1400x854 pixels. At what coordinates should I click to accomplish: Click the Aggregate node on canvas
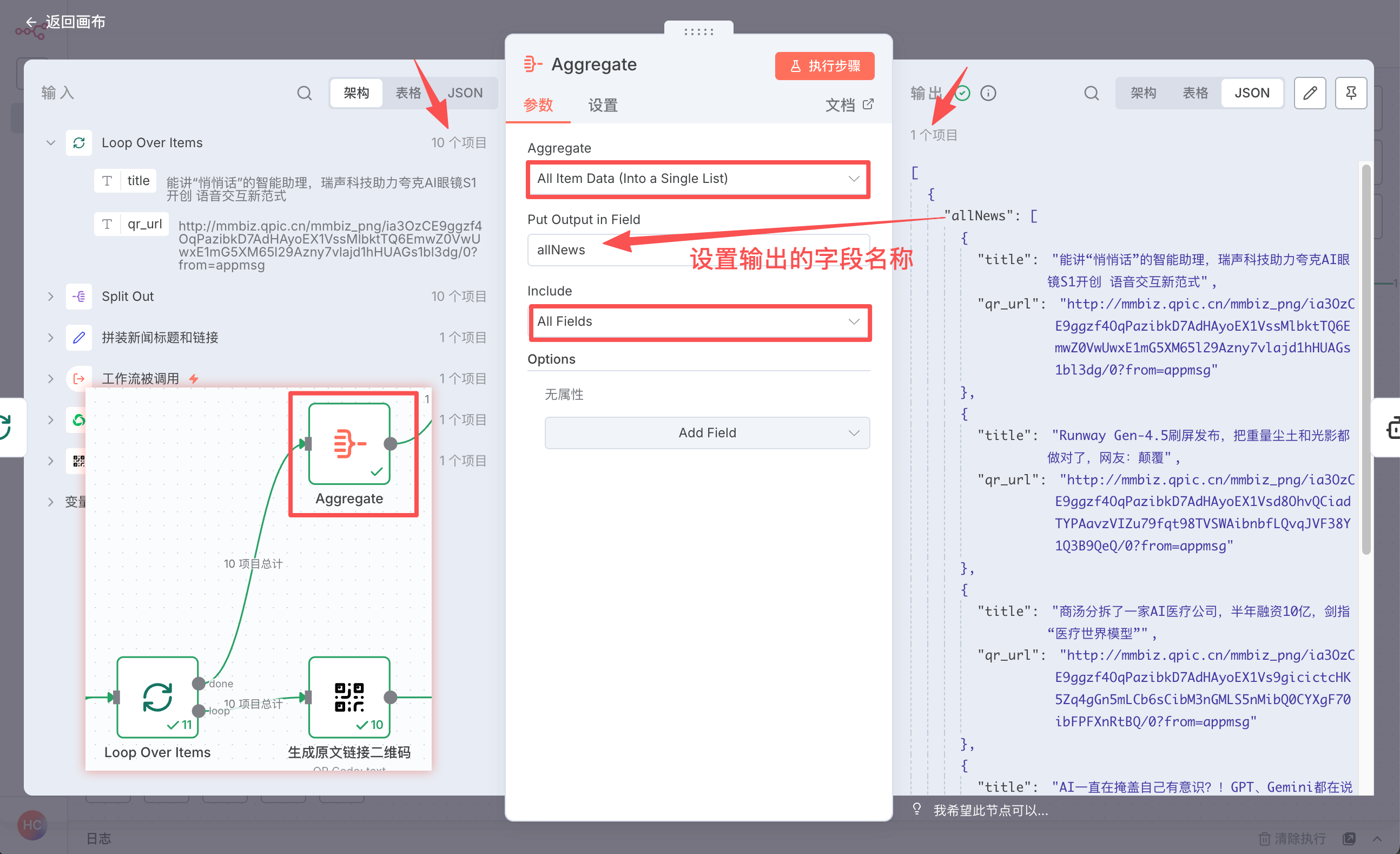(349, 443)
